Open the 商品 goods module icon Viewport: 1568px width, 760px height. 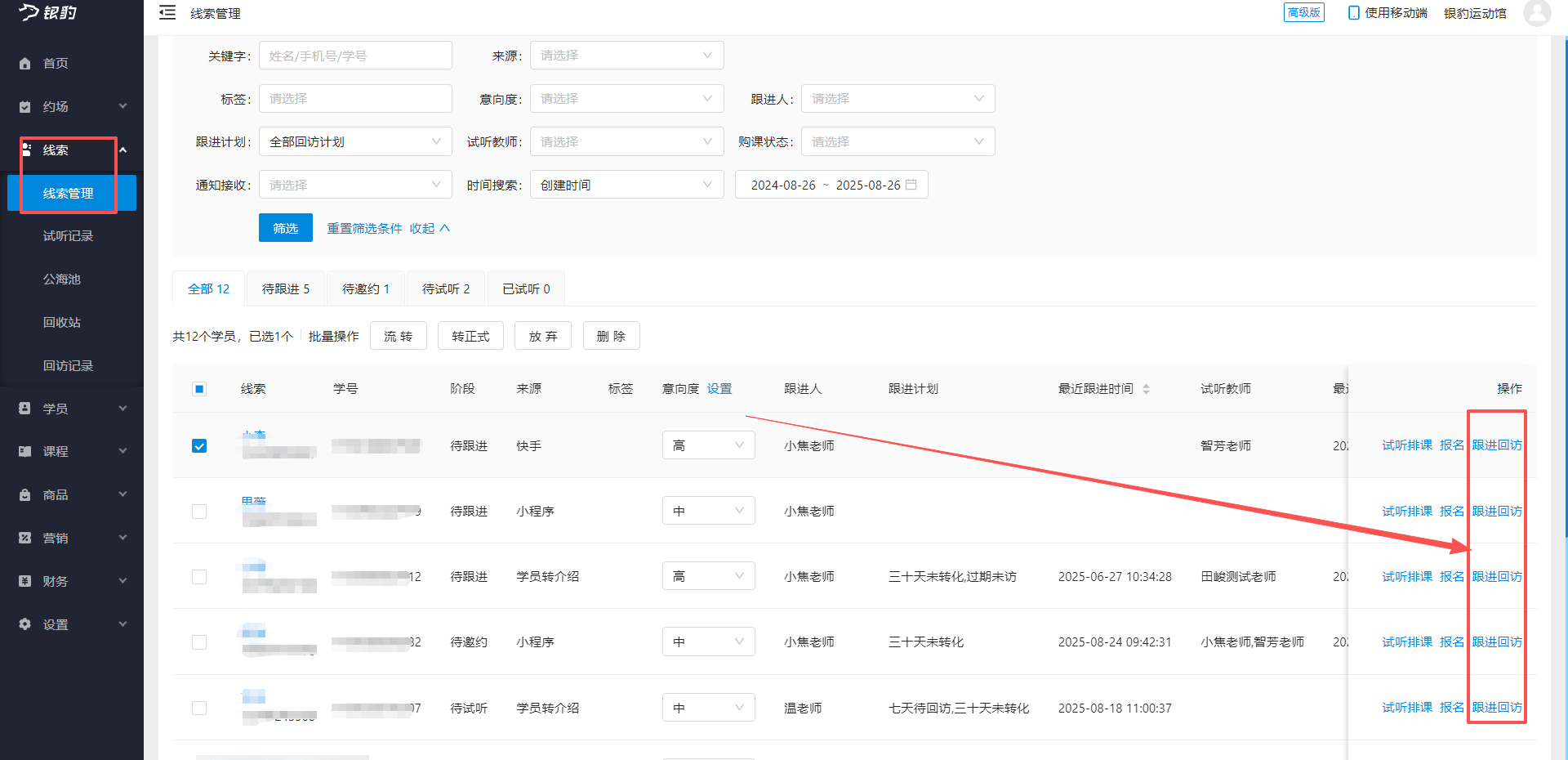click(24, 494)
